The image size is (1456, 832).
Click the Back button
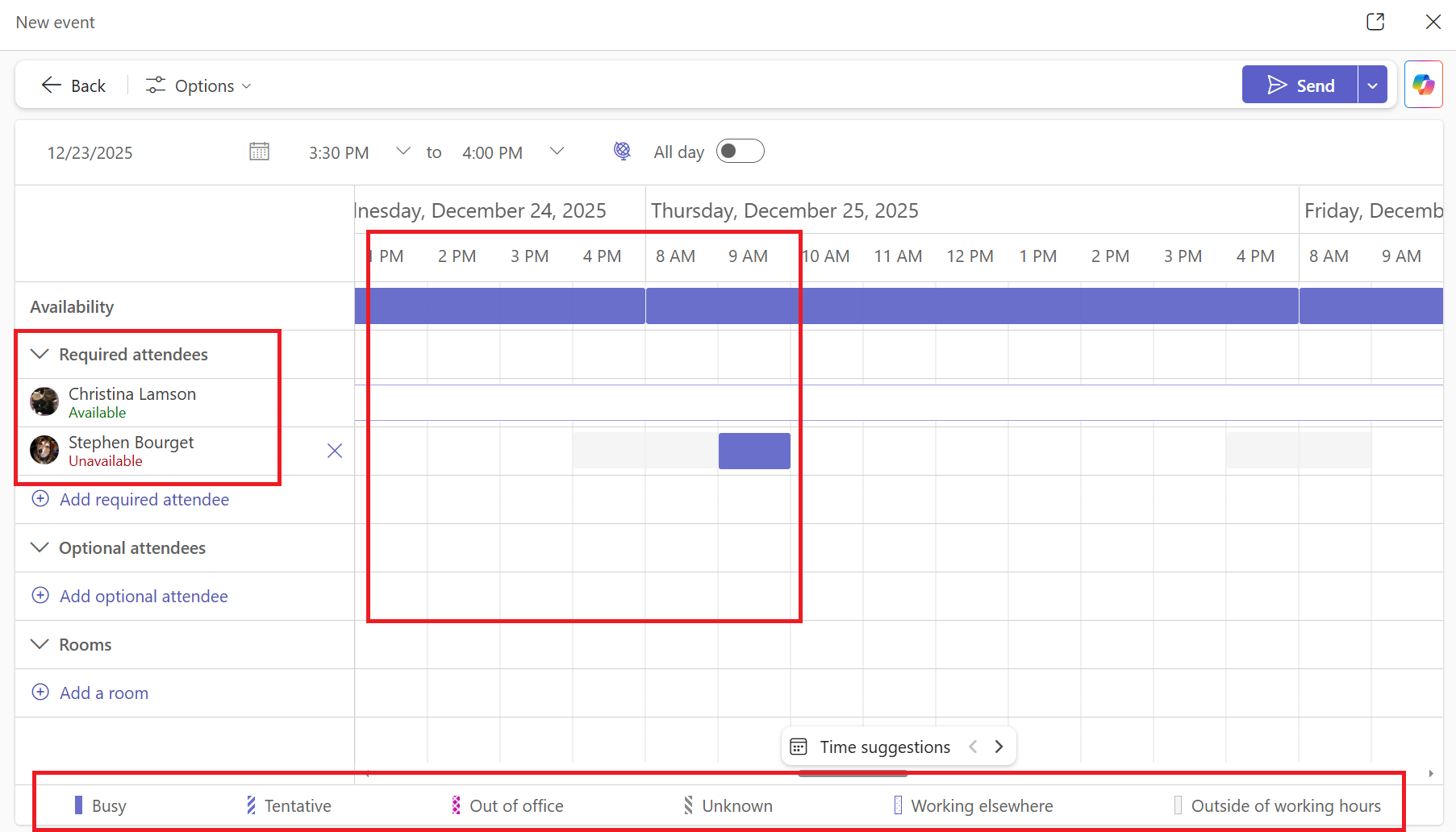click(x=73, y=85)
